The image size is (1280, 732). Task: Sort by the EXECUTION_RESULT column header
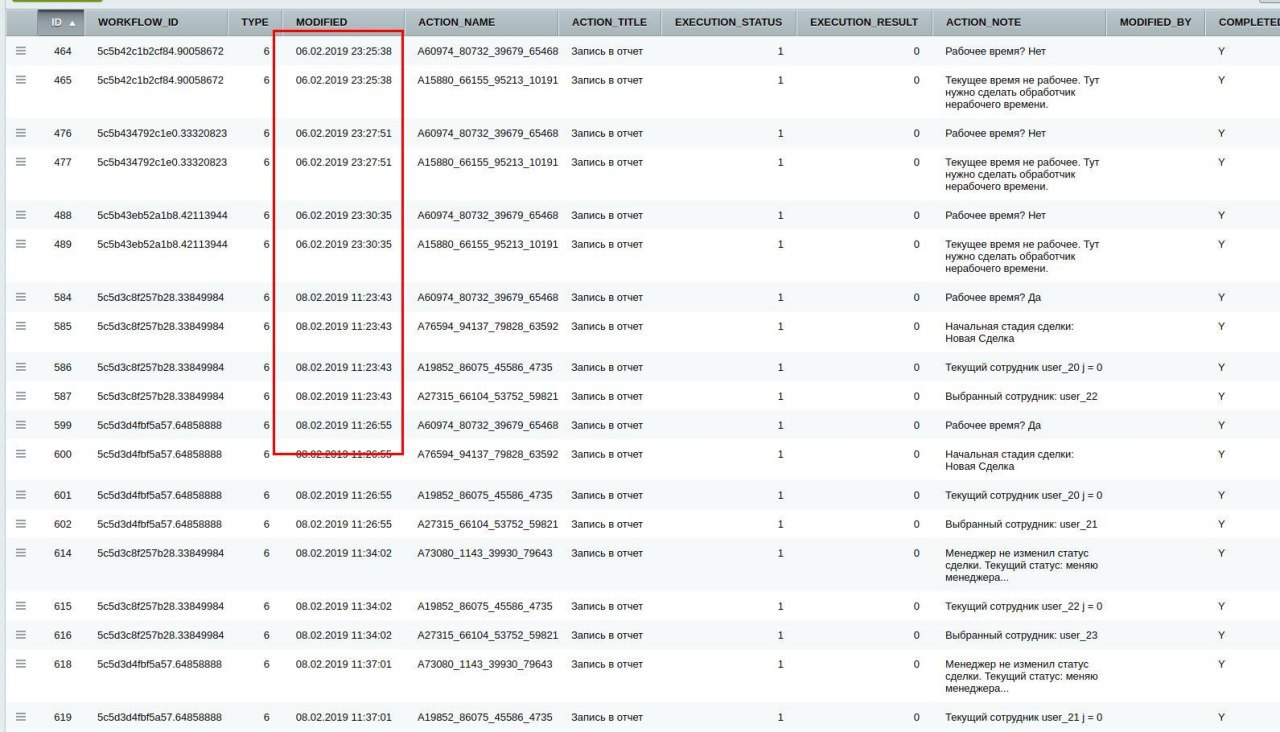863,22
